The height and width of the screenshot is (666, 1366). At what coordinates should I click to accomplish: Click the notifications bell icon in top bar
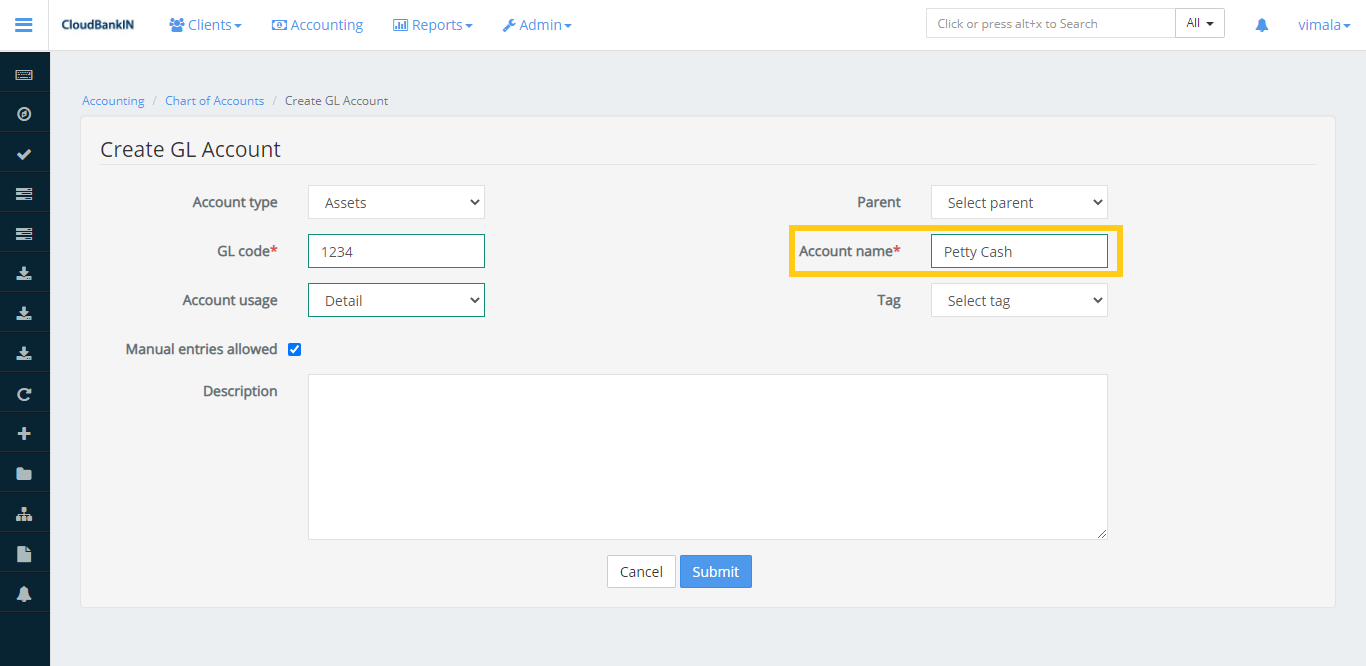click(x=1261, y=24)
